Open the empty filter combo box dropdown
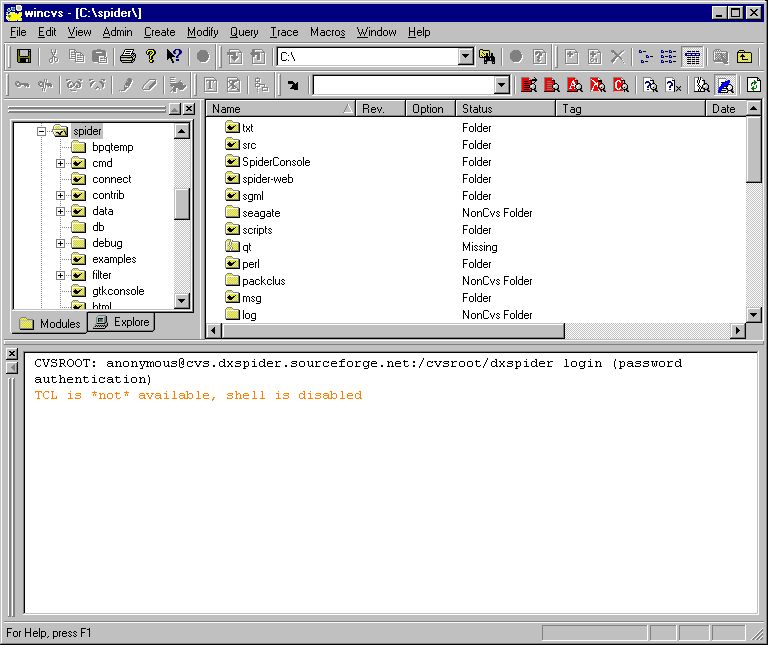This screenshot has height=645, width=768. (502, 85)
